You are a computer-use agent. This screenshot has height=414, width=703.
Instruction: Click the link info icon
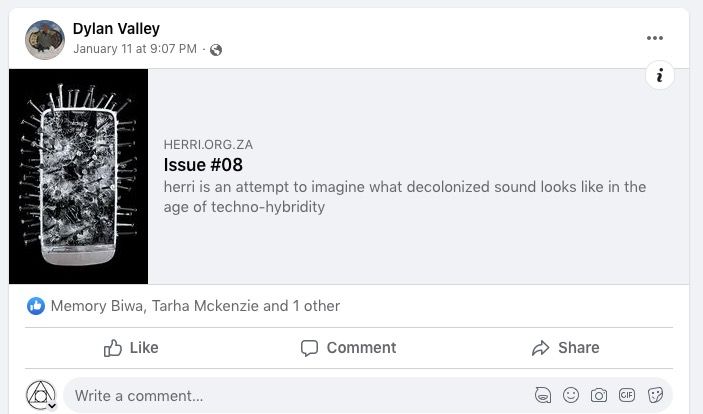659,76
